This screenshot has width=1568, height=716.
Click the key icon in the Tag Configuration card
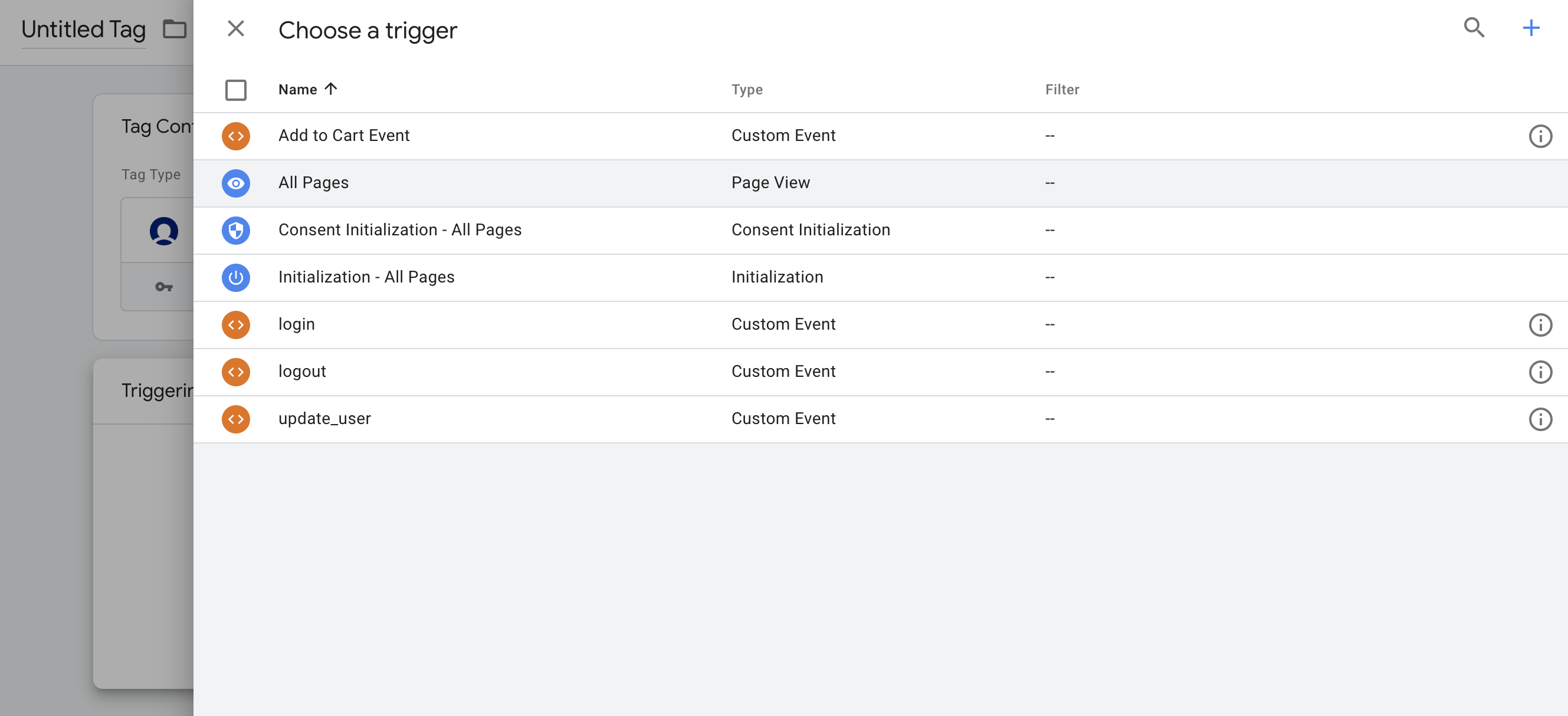pyautogui.click(x=163, y=287)
